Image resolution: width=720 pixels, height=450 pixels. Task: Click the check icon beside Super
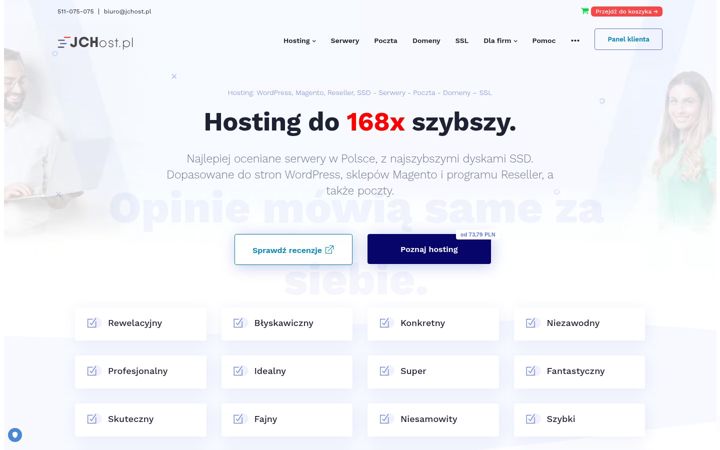(x=384, y=371)
